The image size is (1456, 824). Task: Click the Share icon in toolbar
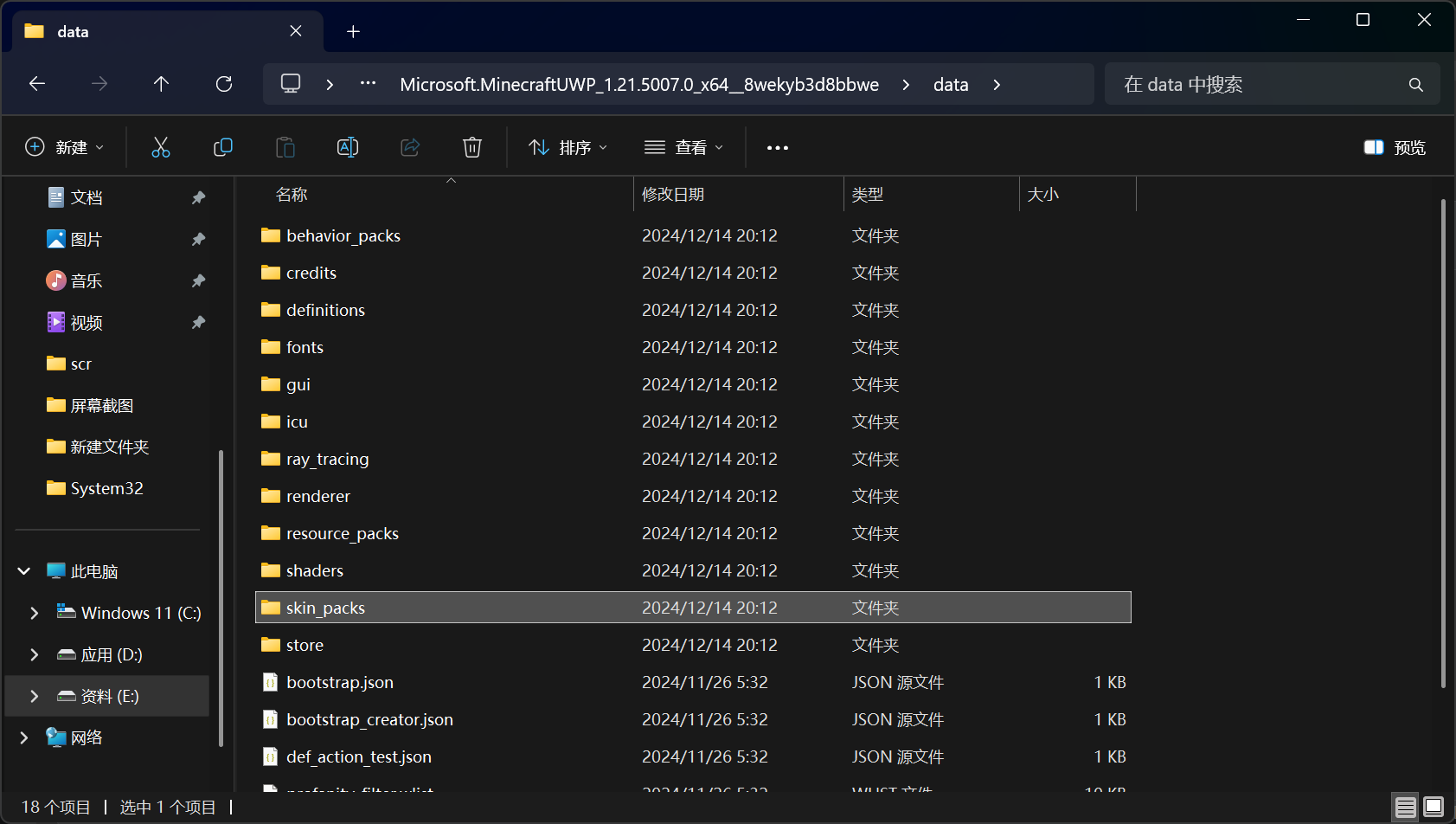pos(410,147)
